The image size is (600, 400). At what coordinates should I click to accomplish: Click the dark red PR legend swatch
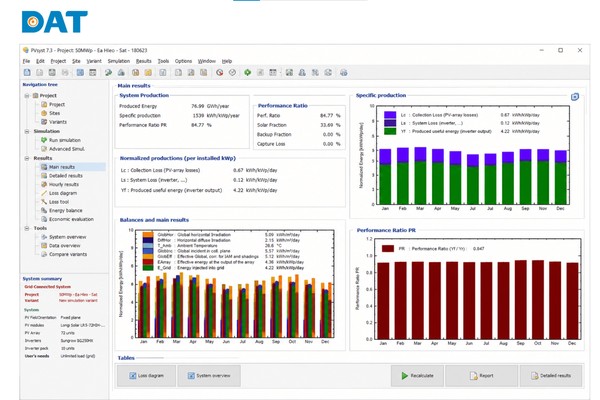[x=388, y=249]
